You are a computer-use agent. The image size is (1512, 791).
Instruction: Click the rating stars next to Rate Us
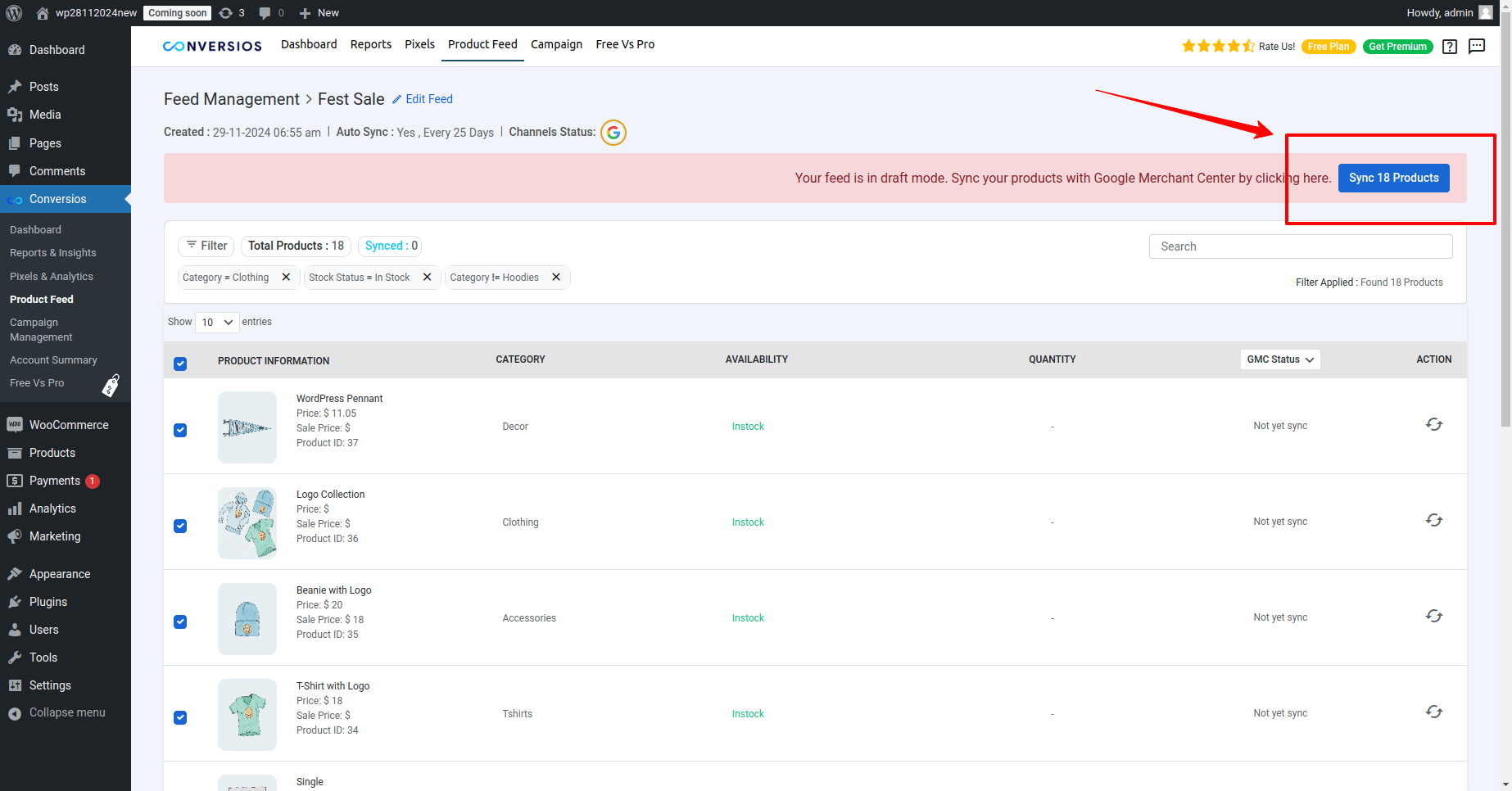[x=1218, y=46]
